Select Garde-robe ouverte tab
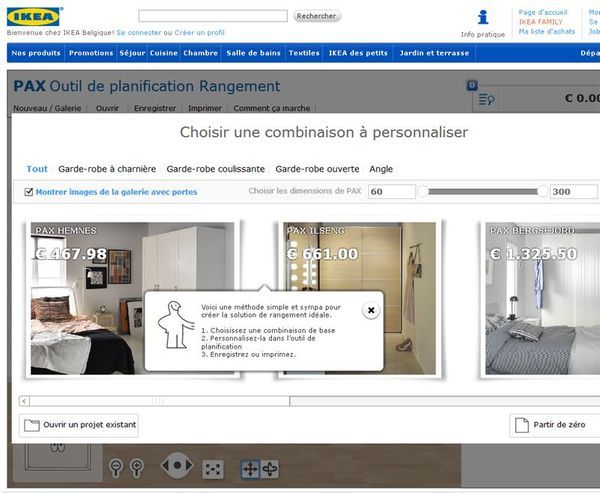This screenshot has width=600, height=493. click(x=317, y=169)
